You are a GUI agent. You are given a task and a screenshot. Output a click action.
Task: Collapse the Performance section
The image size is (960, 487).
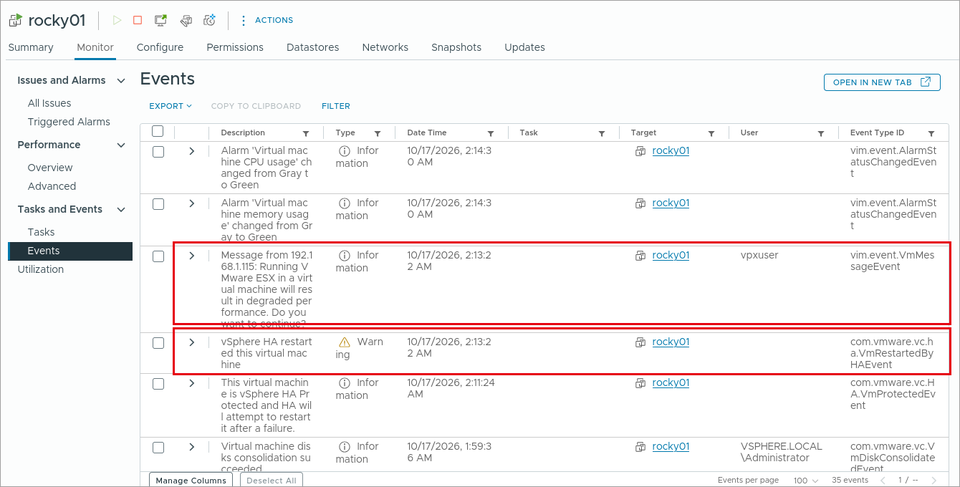click(x=121, y=145)
